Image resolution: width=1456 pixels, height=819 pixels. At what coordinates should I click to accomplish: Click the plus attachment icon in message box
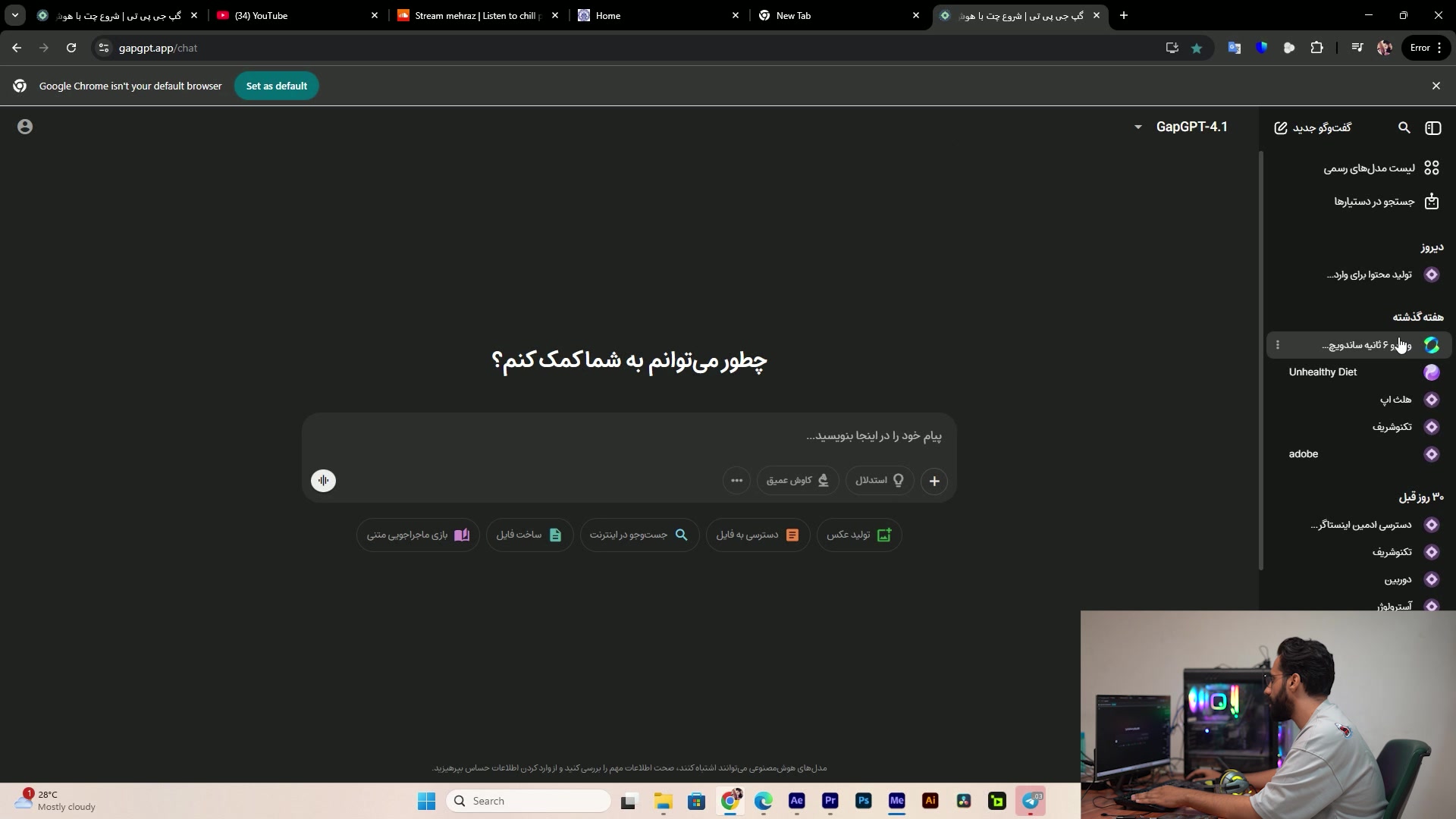tap(934, 481)
